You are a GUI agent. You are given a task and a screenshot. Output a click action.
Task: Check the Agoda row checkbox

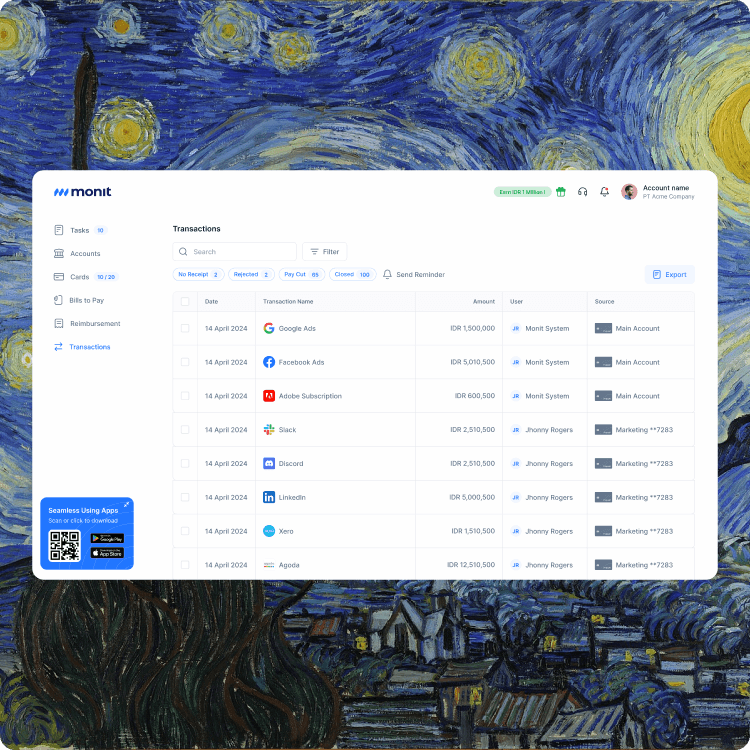coord(185,565)
